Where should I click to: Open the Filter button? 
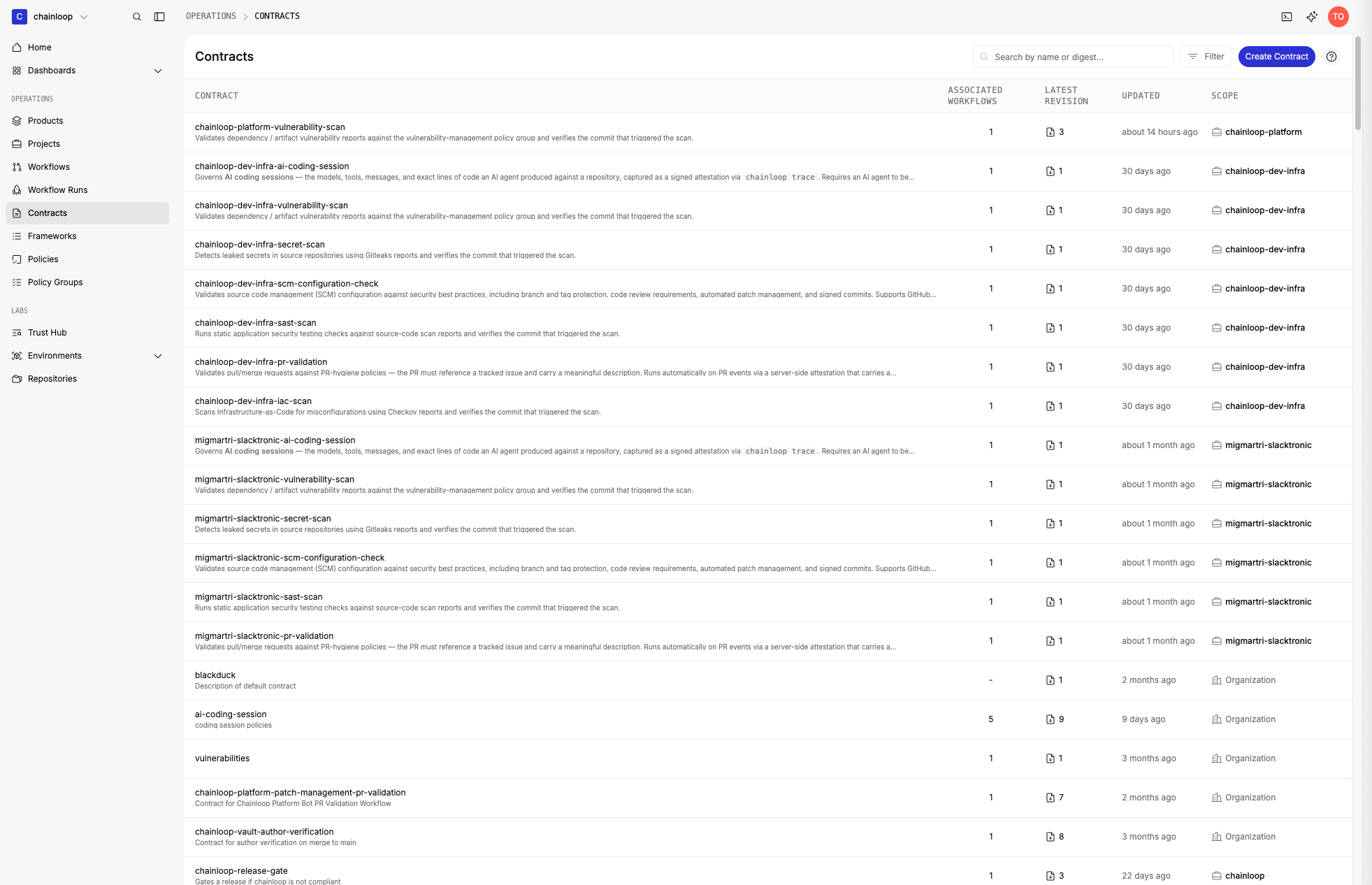1206,57
